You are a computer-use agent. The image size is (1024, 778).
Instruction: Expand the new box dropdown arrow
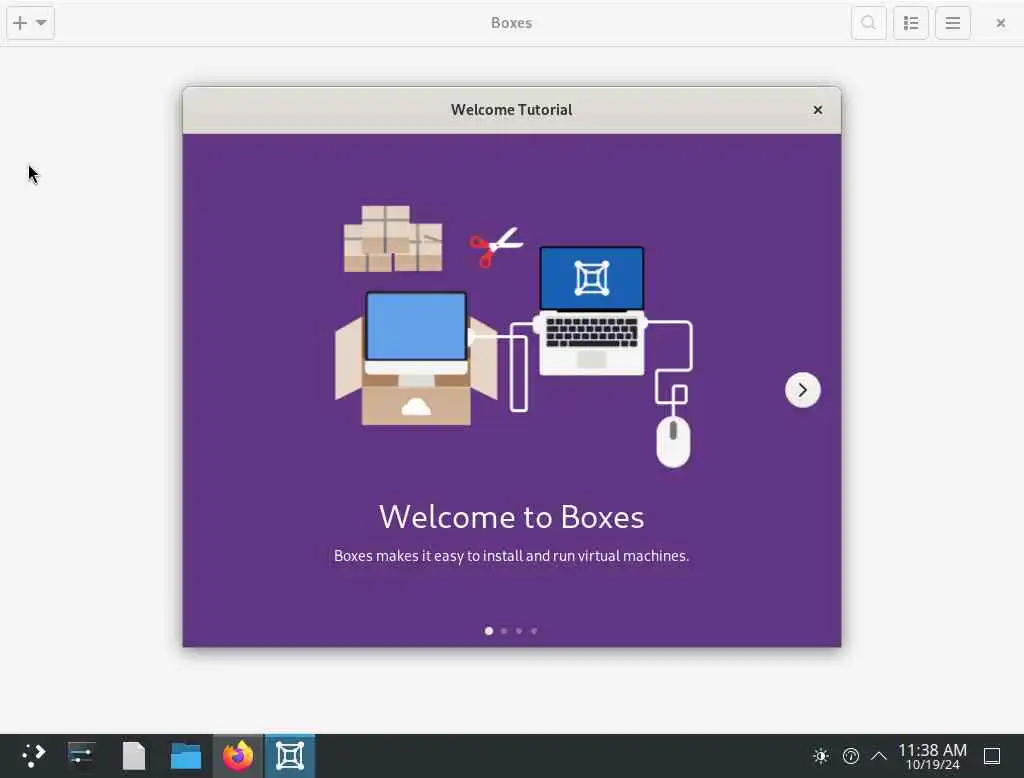(41, 23)
